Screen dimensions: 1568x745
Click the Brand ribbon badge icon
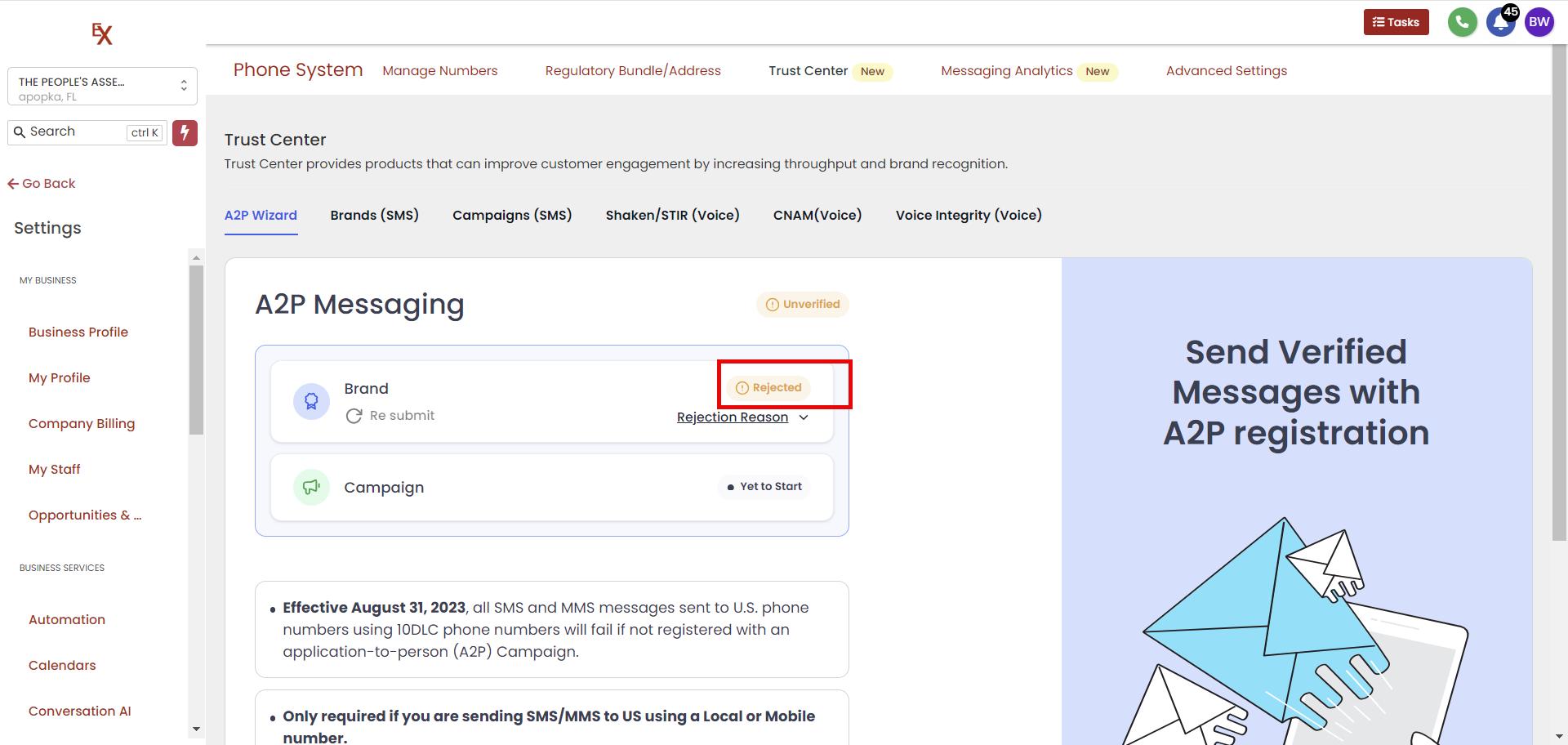311,401
